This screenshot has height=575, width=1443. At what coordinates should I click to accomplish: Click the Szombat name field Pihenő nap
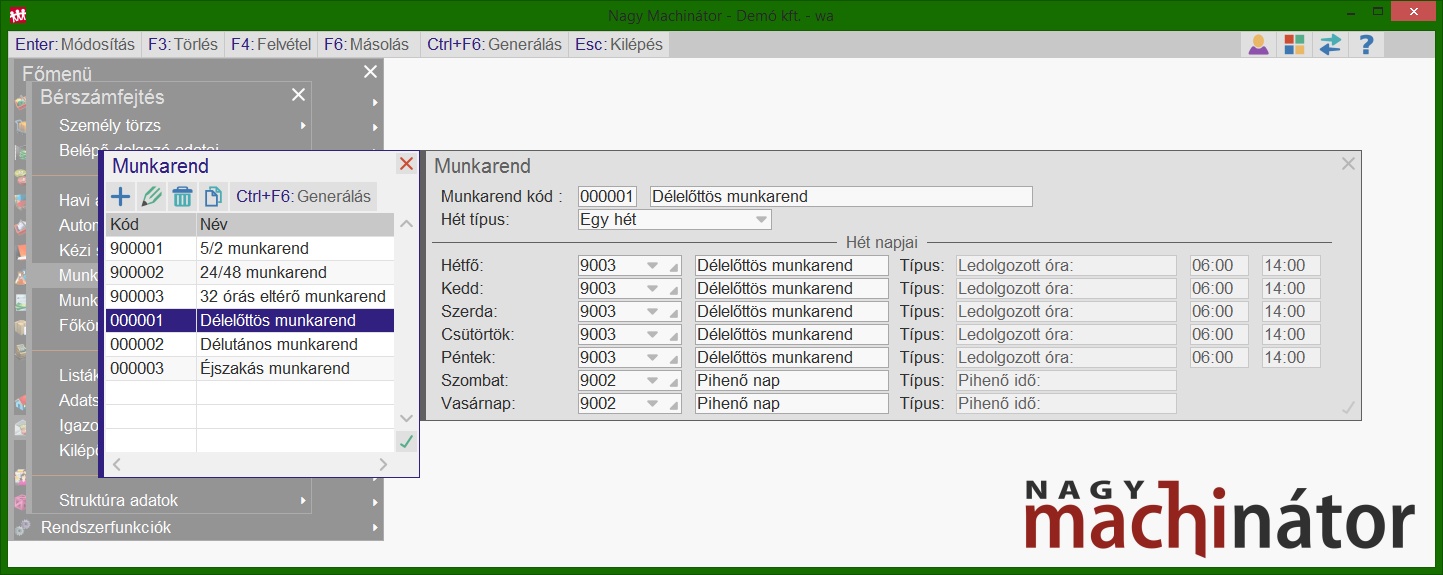[791, 380]
